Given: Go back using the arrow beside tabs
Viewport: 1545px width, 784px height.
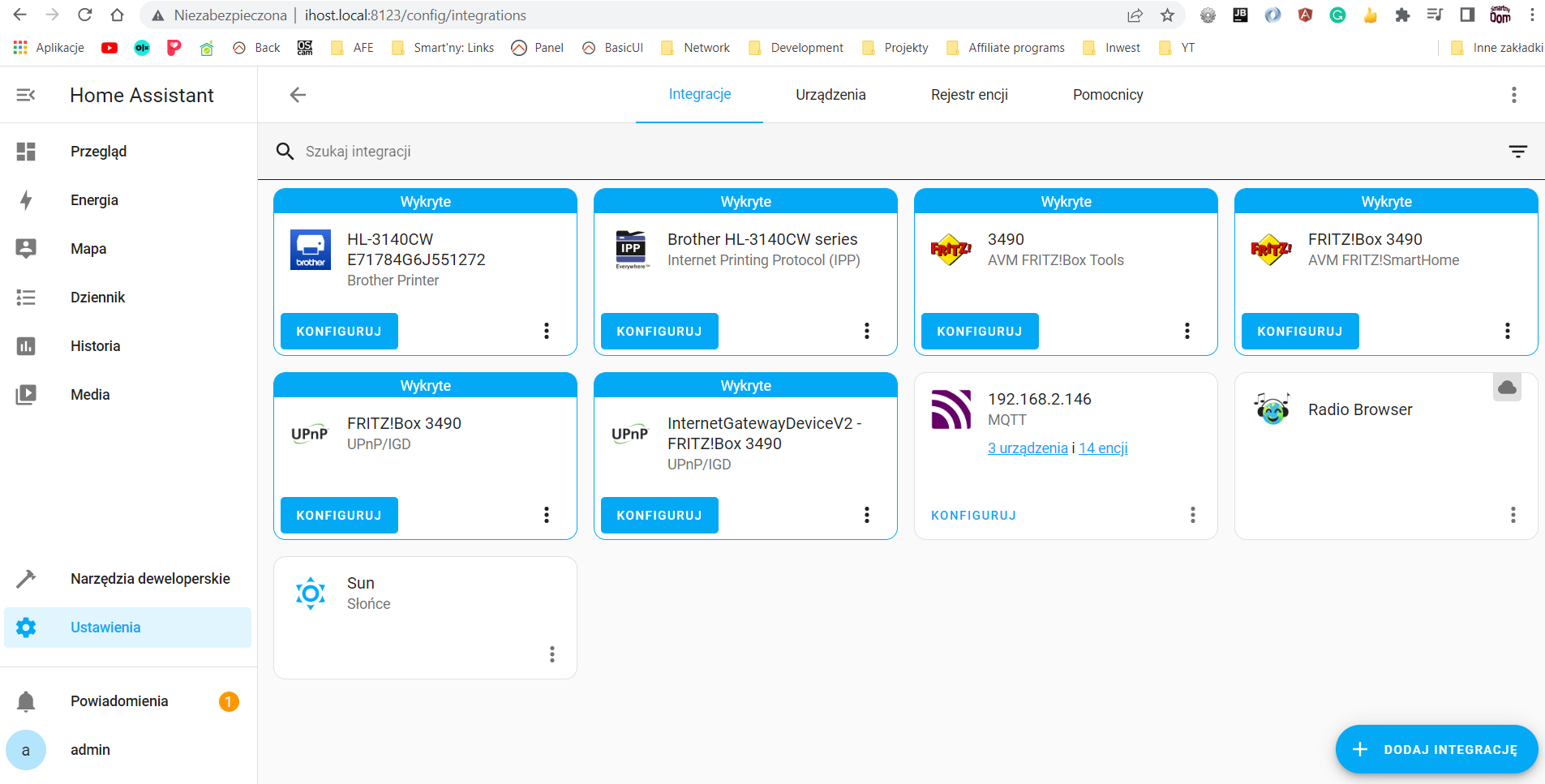Looking at the screenshot, I should (298, 95).
